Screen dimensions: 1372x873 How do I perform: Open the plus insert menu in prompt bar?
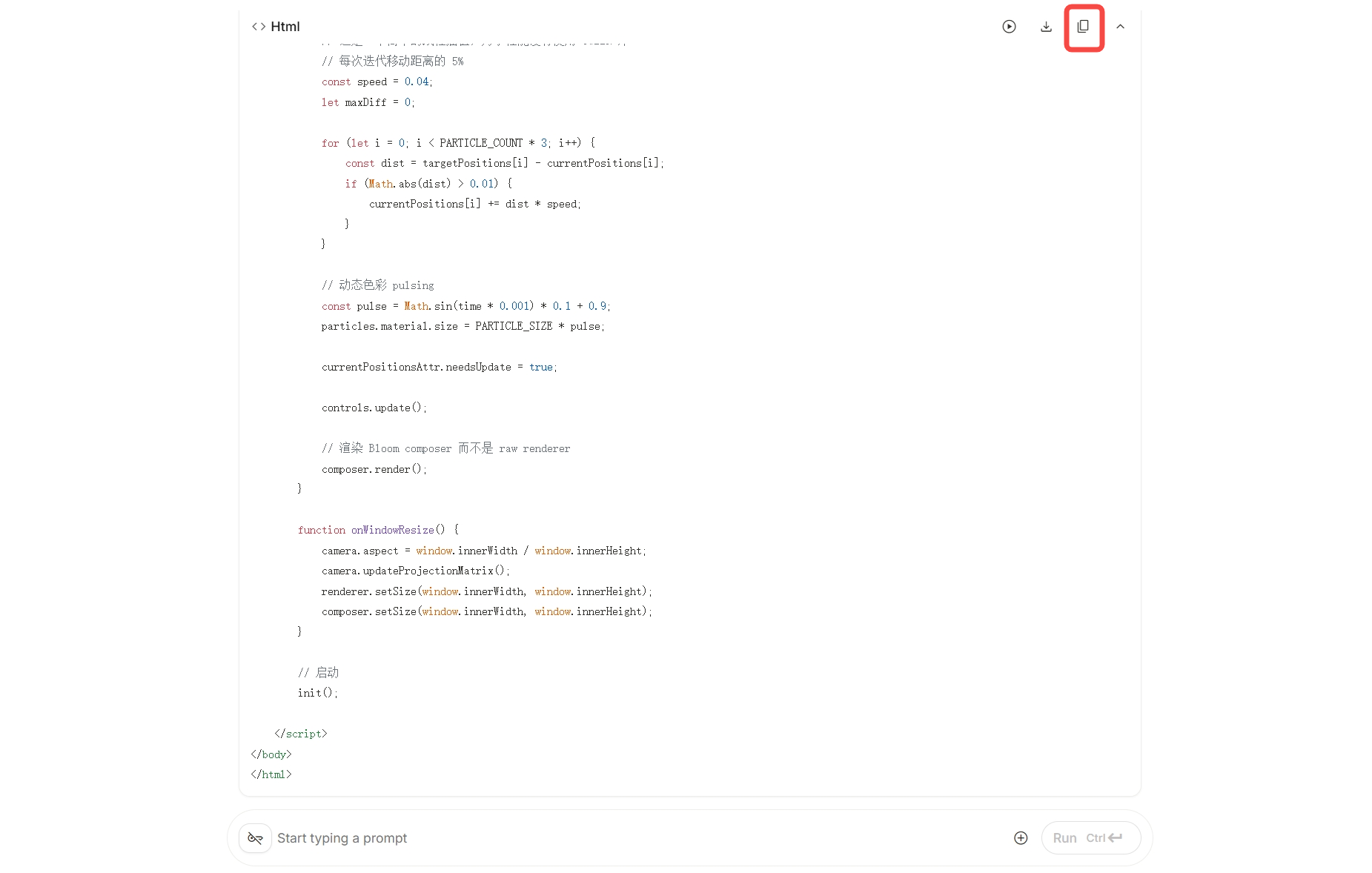coord(1021,838)
